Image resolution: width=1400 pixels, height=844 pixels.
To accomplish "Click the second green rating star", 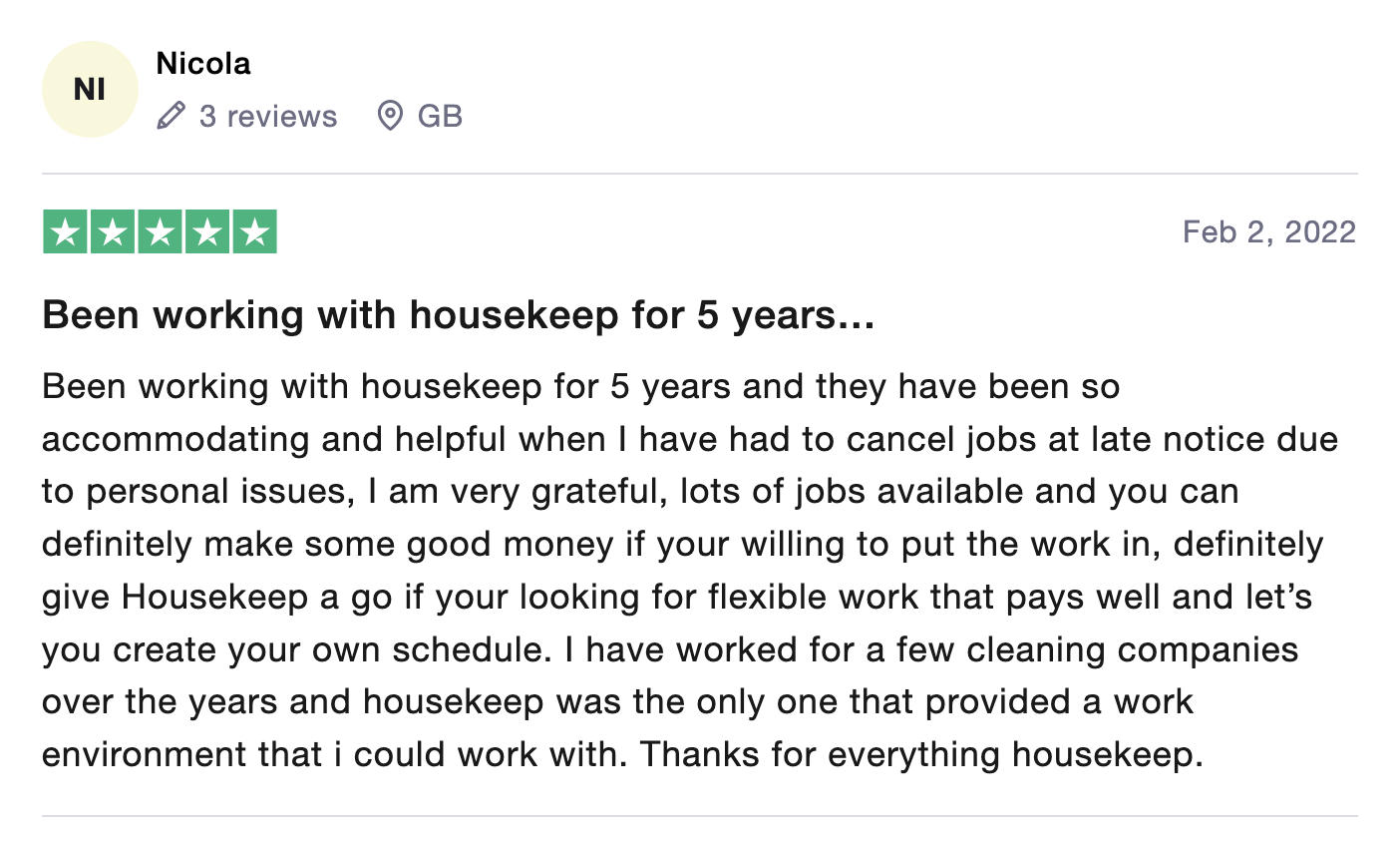I will click(x=113, y=232).
